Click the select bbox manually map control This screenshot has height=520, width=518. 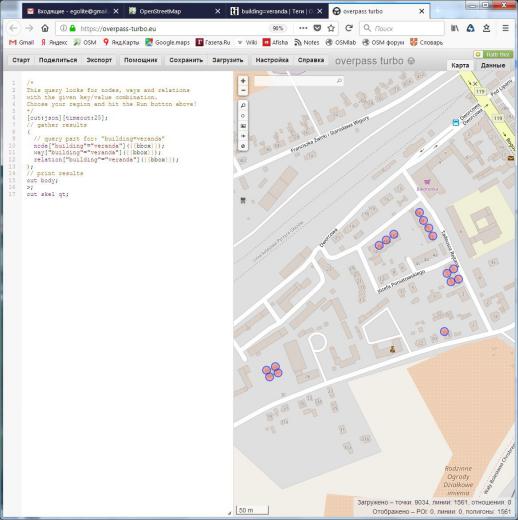[243, 126]
